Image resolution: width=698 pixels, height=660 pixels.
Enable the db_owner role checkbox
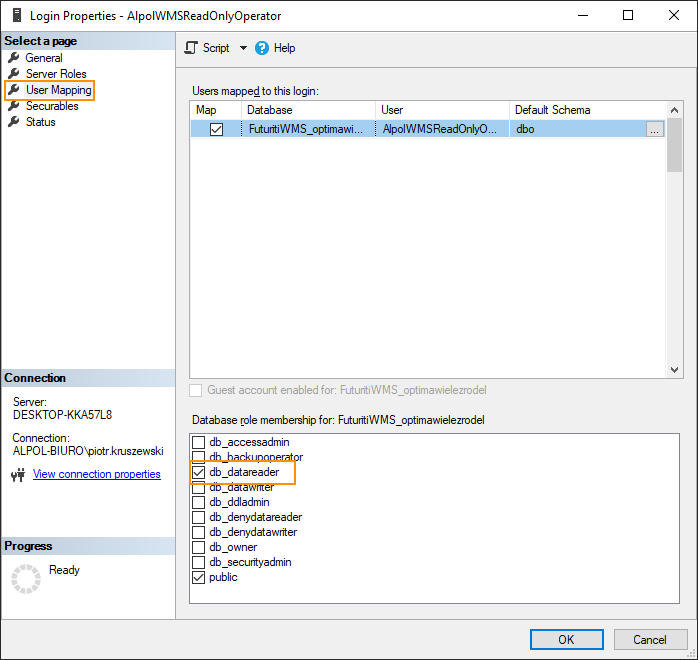point(199,547)
